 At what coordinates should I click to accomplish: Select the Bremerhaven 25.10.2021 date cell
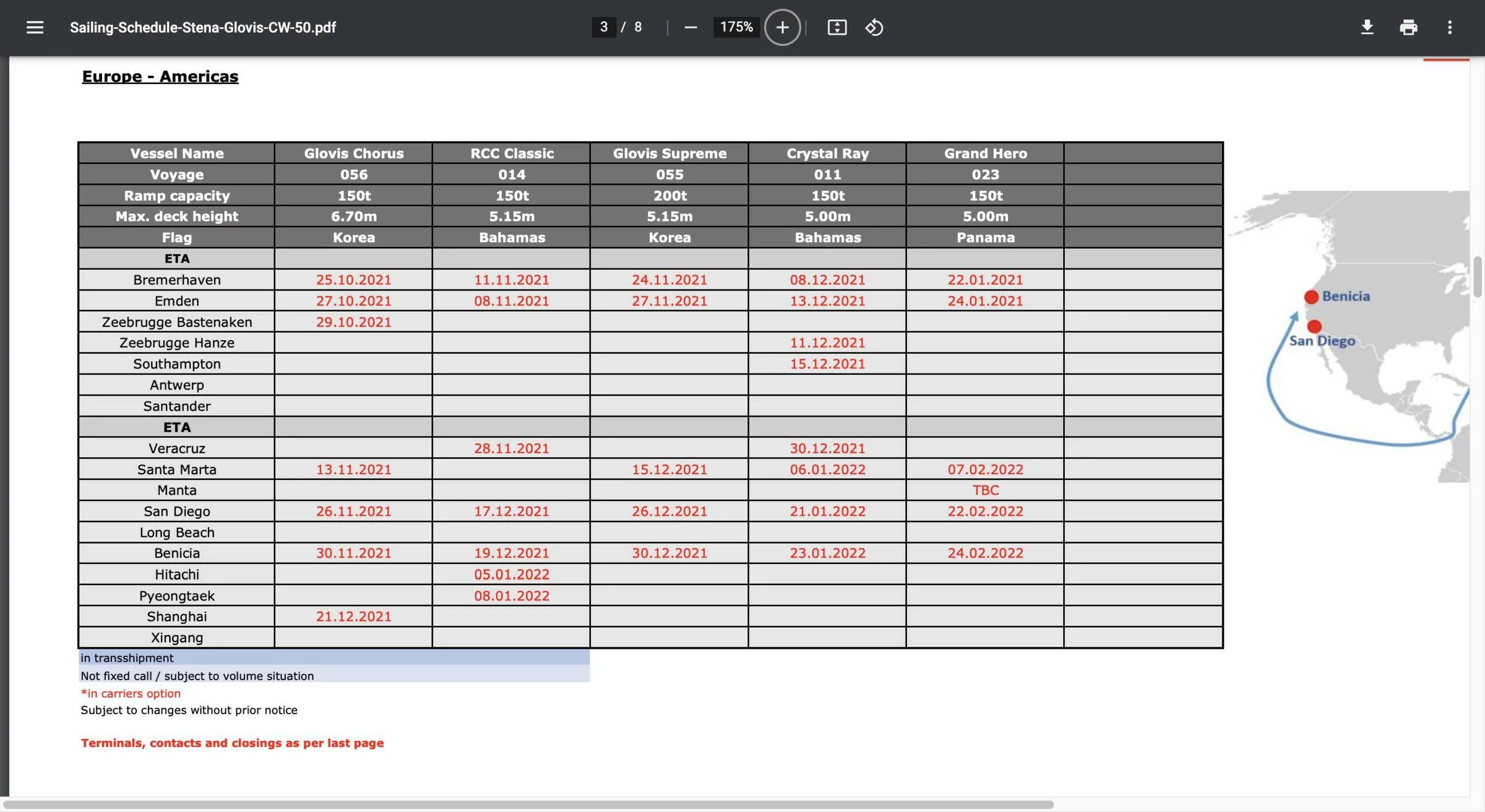[354, 280]
